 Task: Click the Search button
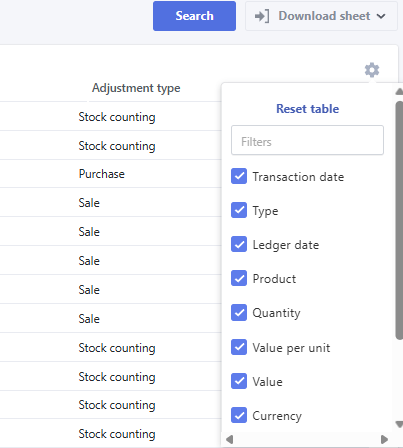click(x=194, y=16)
